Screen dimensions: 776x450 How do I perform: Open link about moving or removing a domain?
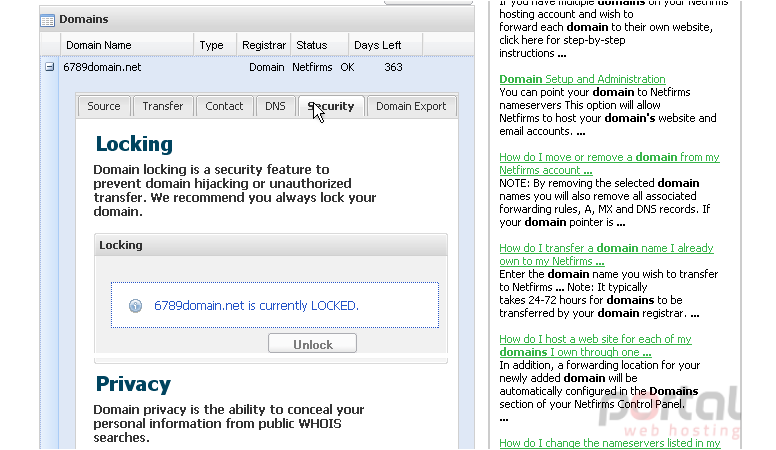609,163
